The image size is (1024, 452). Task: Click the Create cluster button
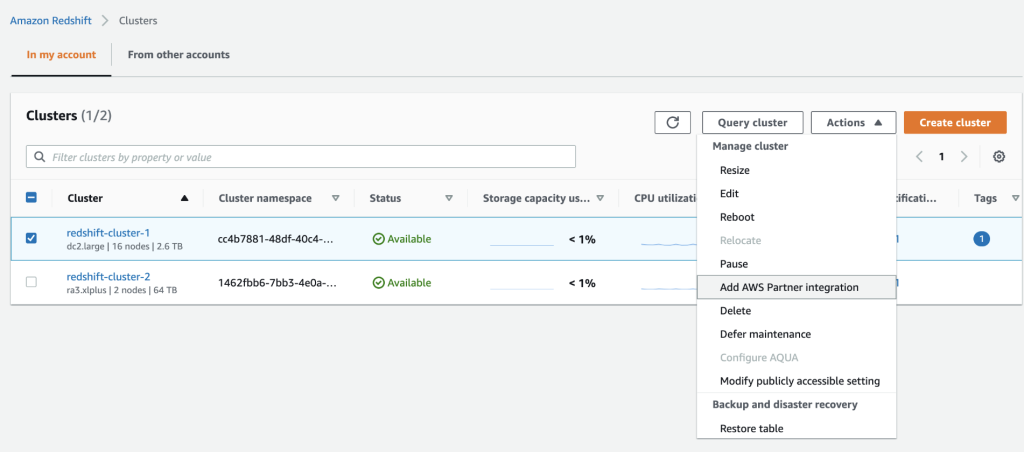pos(955,122)
